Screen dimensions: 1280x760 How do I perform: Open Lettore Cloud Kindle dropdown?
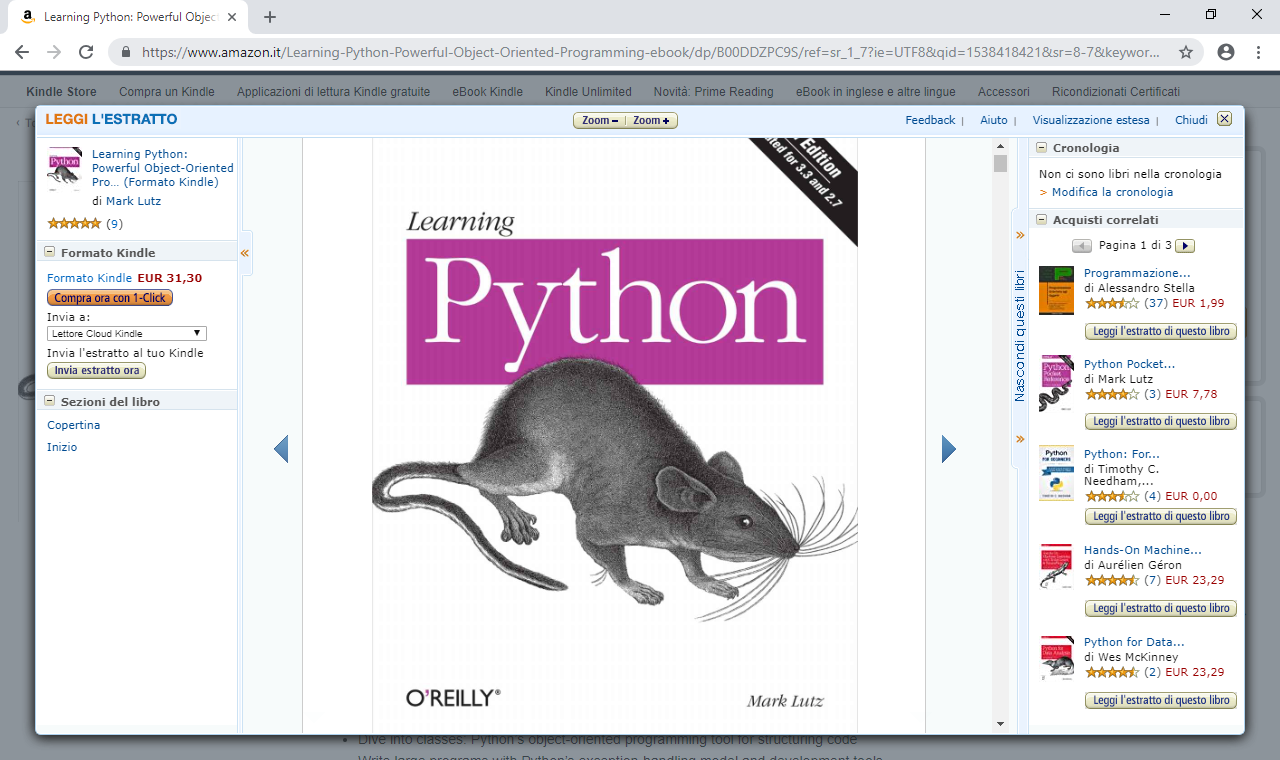point(126,333)
